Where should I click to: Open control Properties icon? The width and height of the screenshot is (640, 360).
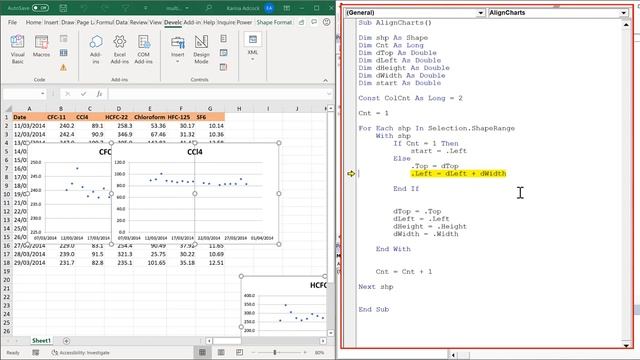click(224, 38)
